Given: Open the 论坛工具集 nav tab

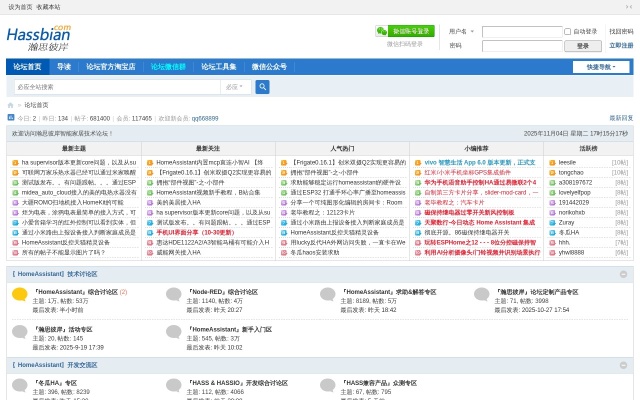Looking at the screenshot, I should 218,67.
